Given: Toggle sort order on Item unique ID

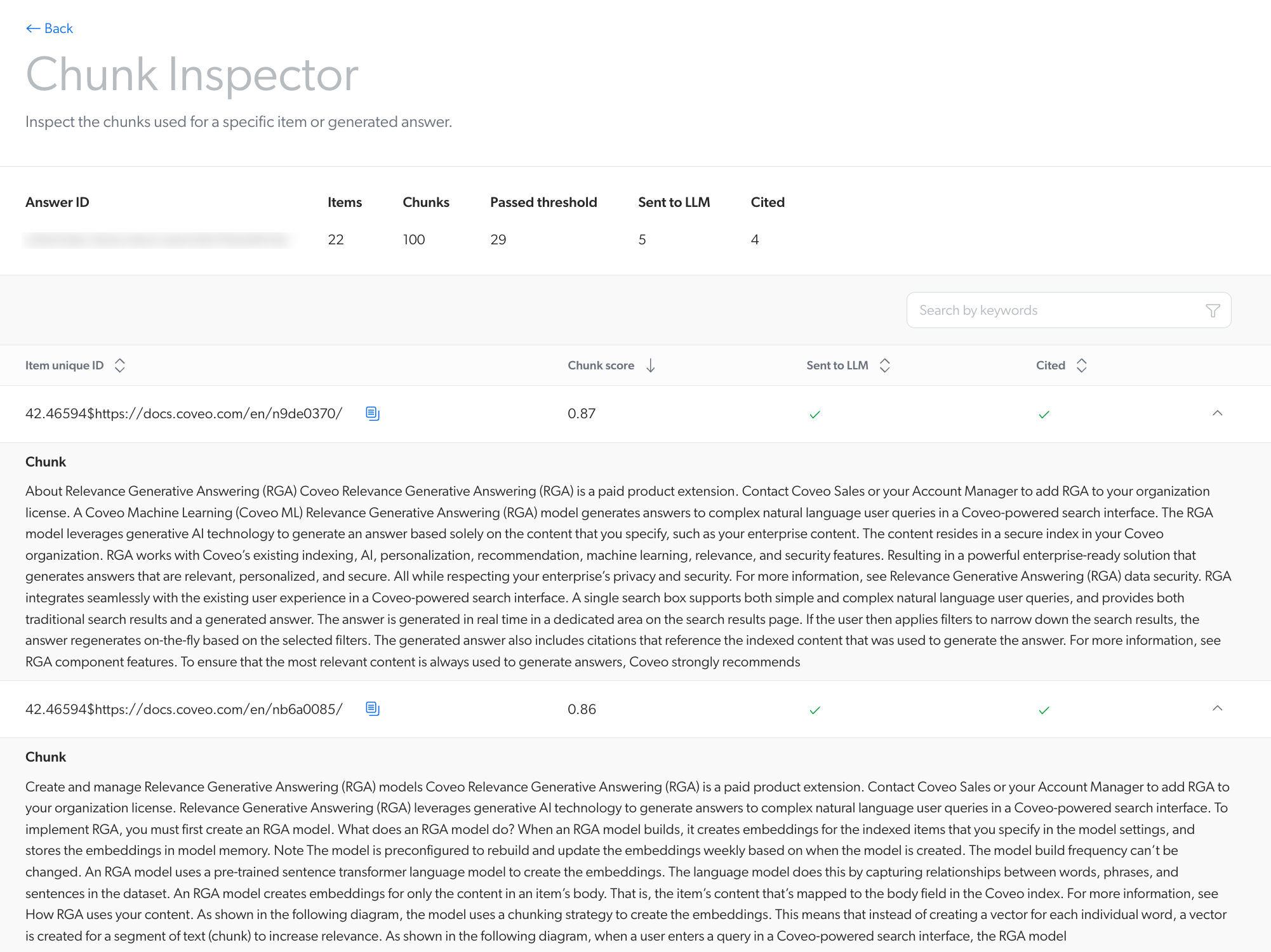Looking at the screenshot, I should coord(121,365).
